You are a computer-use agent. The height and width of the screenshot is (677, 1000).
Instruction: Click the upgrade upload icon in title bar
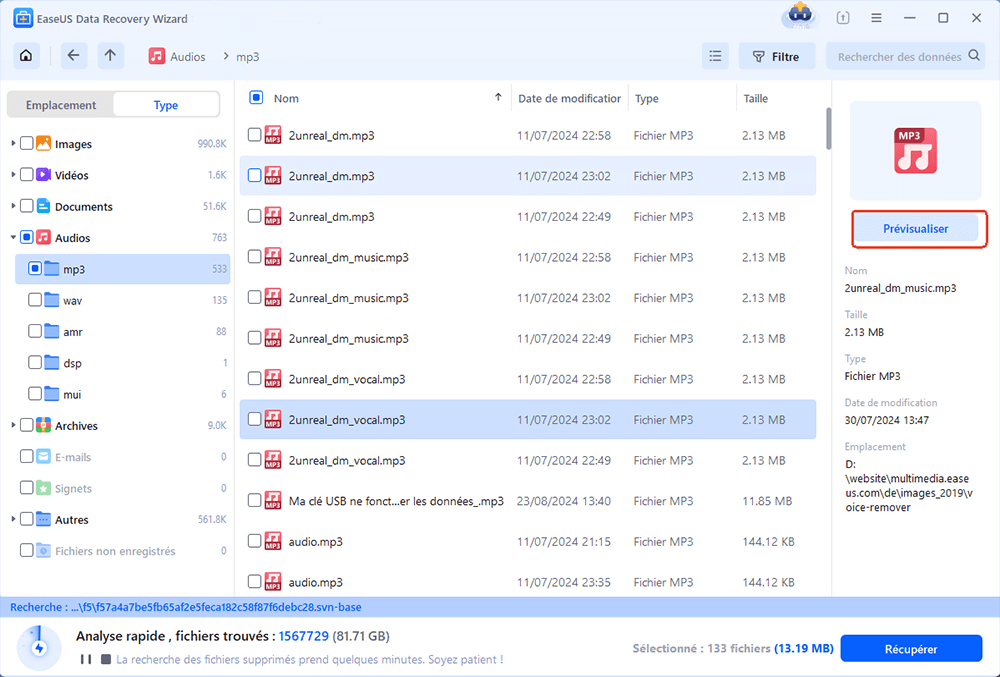(x=844, y=18)
